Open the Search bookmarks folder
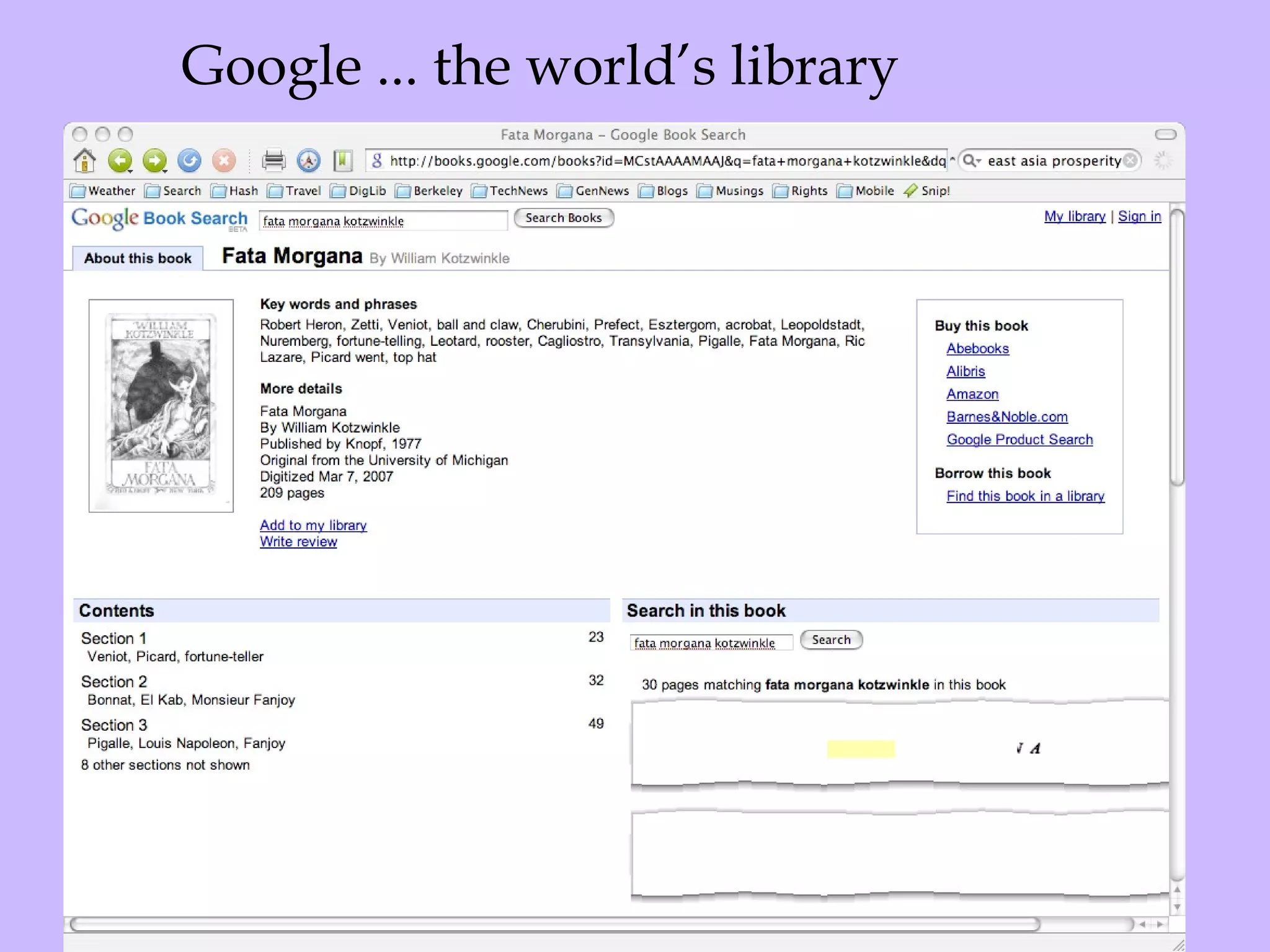Screen dimensions: 1270x952 click(x=173, y=191)
